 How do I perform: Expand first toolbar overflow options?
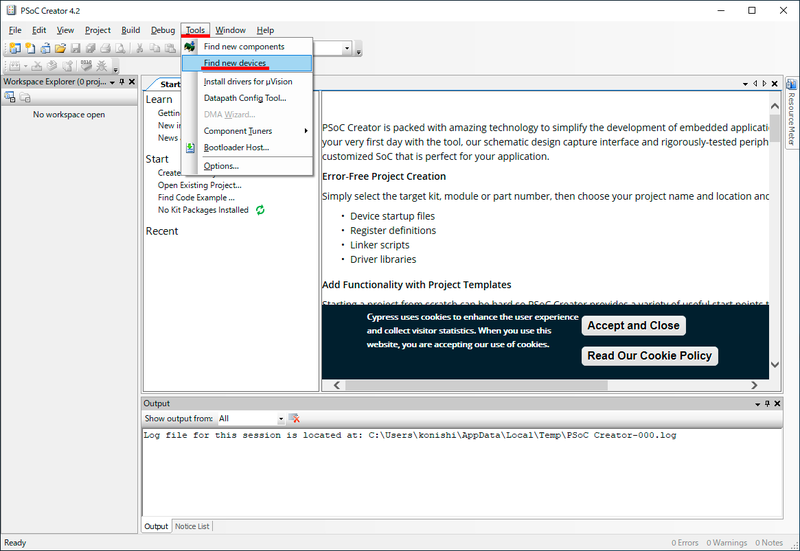(359, 52)
